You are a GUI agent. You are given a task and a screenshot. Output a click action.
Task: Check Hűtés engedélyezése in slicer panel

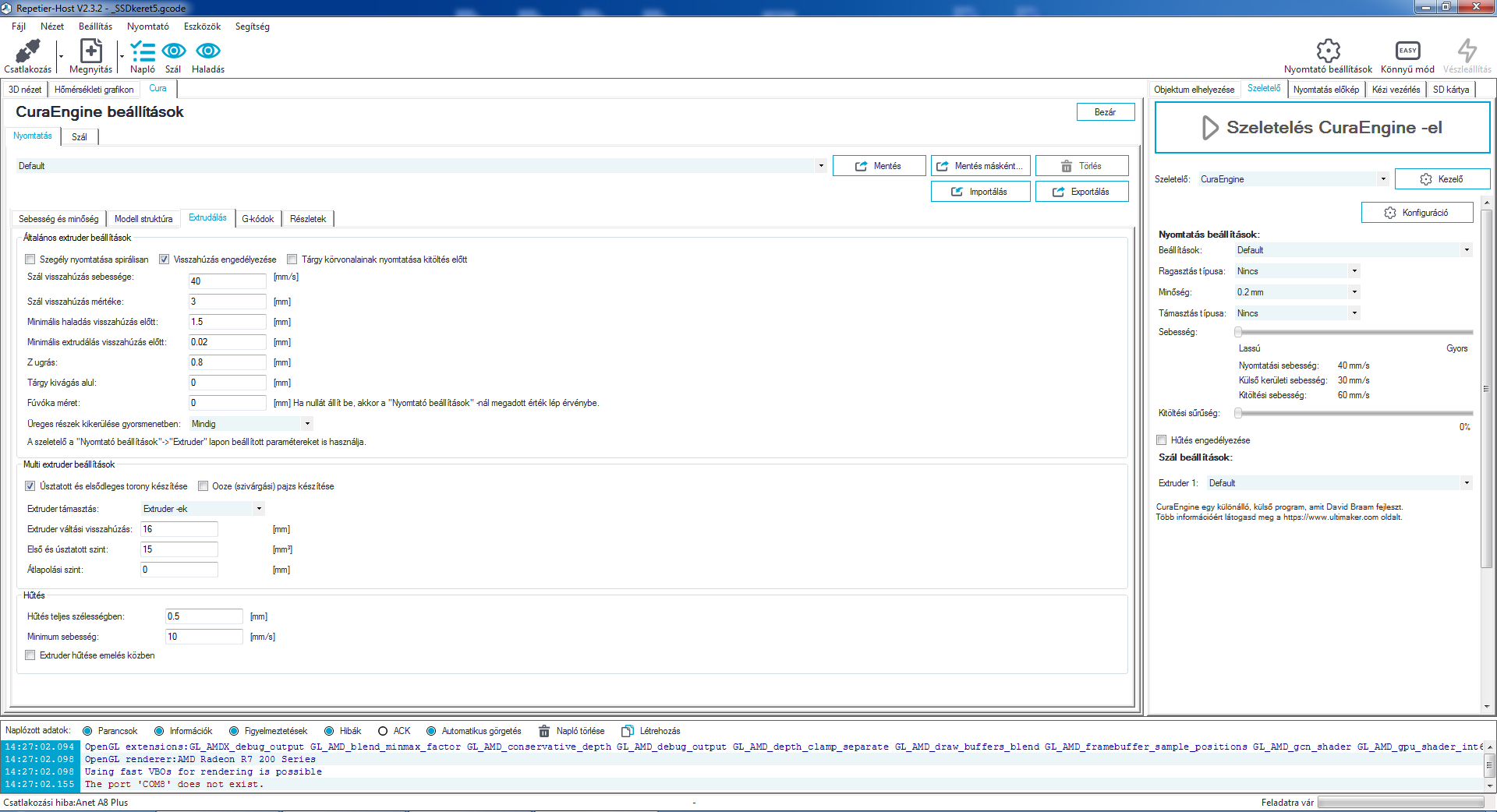coord(1162,440)
